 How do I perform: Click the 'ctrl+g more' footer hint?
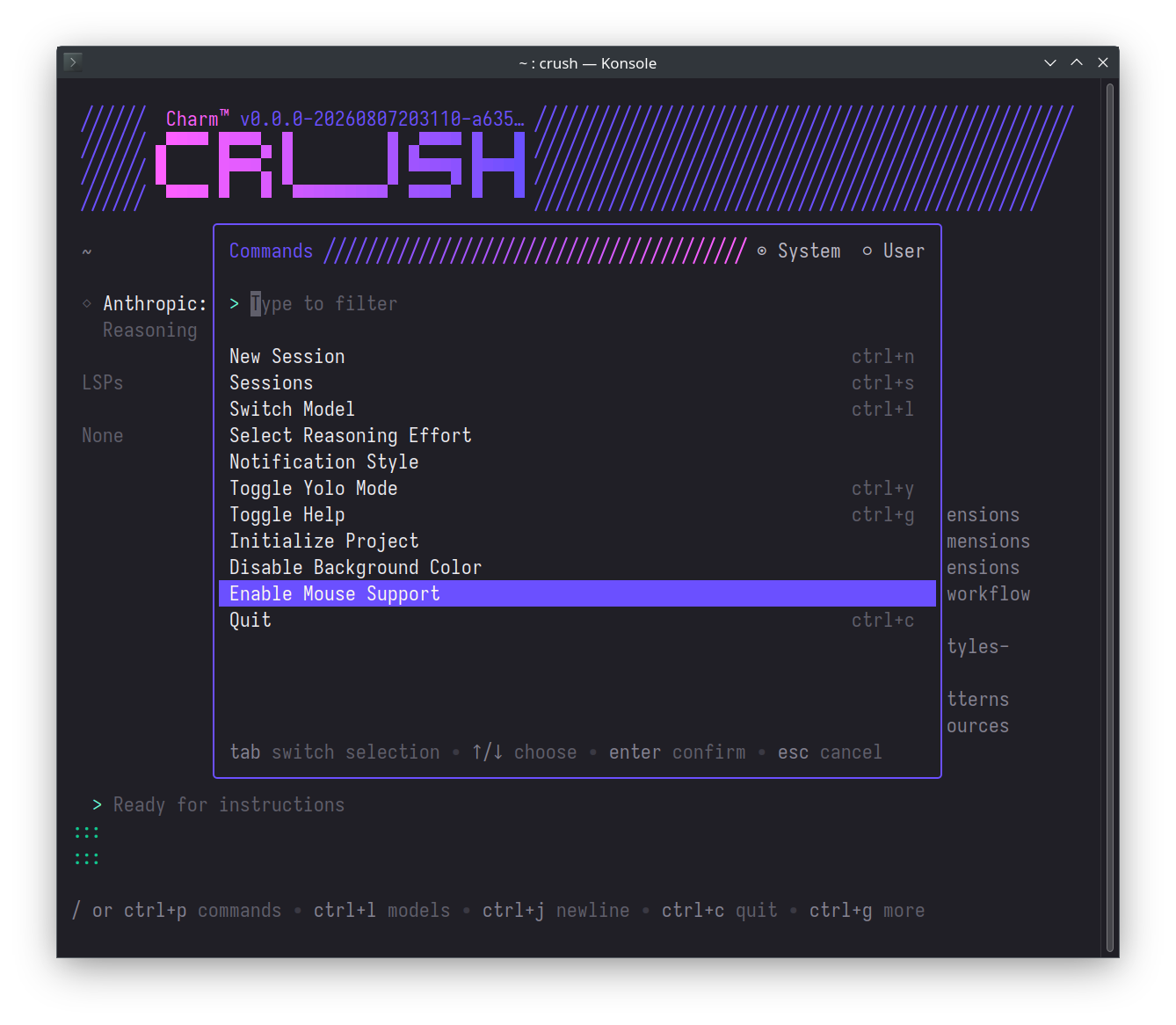click(867, 911)
